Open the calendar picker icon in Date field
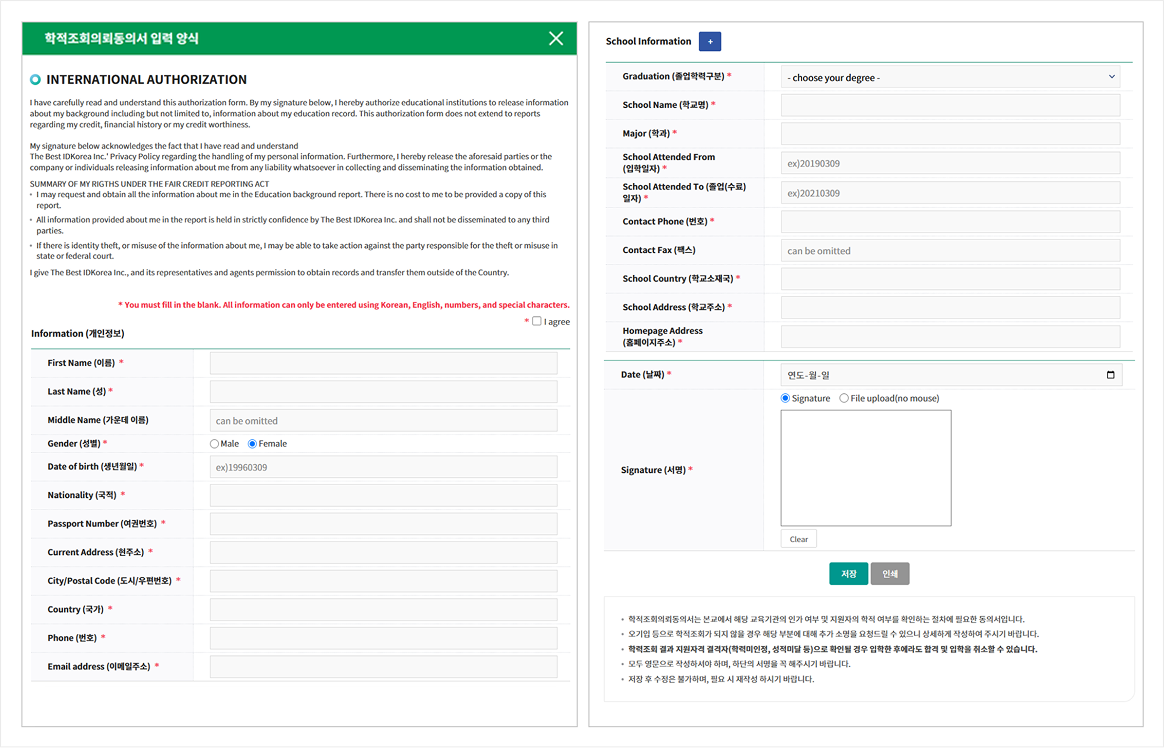The width and height of the screenshot is (1164, 748). click(x=1110, y=375)
